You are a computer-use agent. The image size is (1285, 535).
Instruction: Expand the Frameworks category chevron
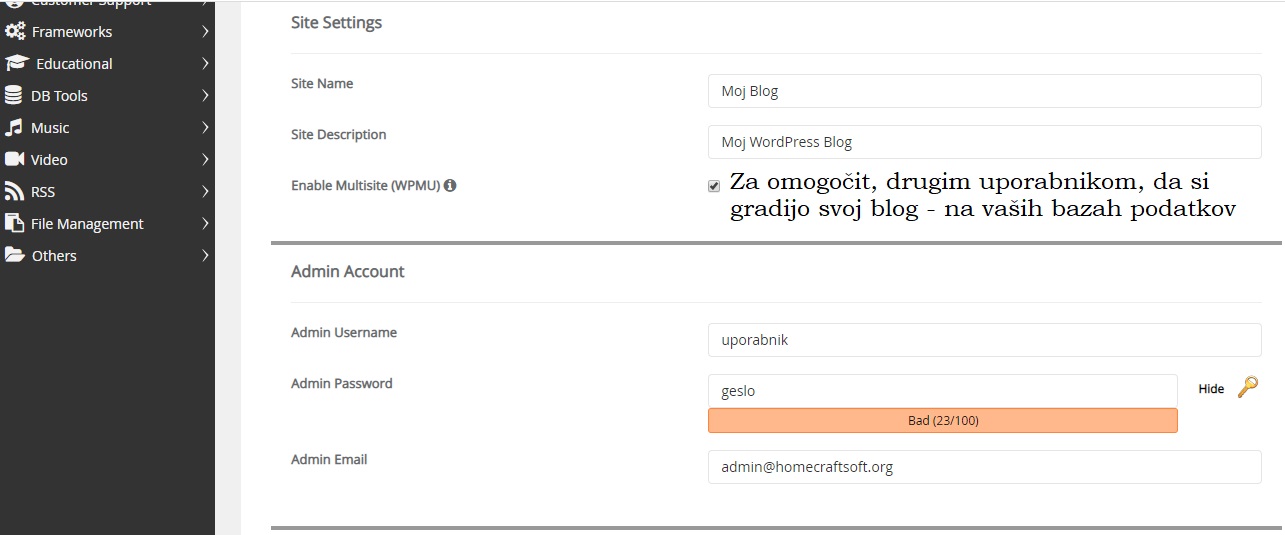(x=205, y=32)
